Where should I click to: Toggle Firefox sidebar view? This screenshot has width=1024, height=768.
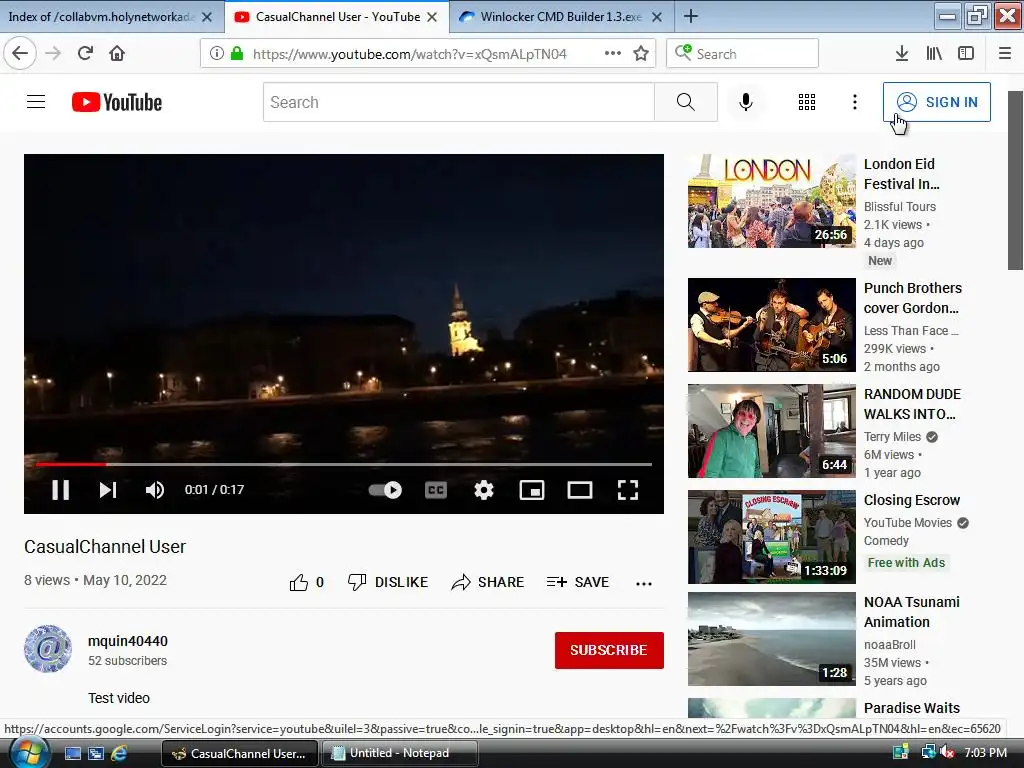click(x=966, y=54)
